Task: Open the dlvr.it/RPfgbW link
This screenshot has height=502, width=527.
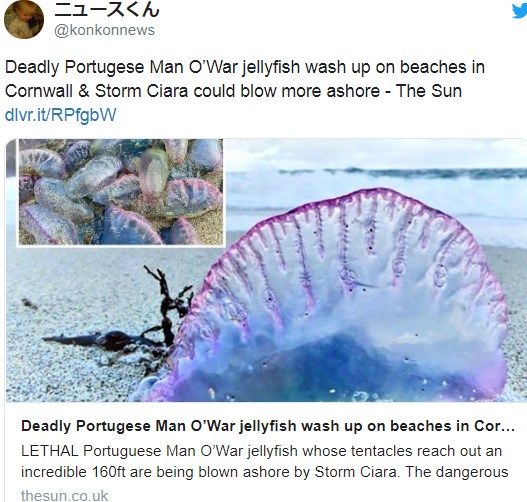Action: [x=60, y=115]
